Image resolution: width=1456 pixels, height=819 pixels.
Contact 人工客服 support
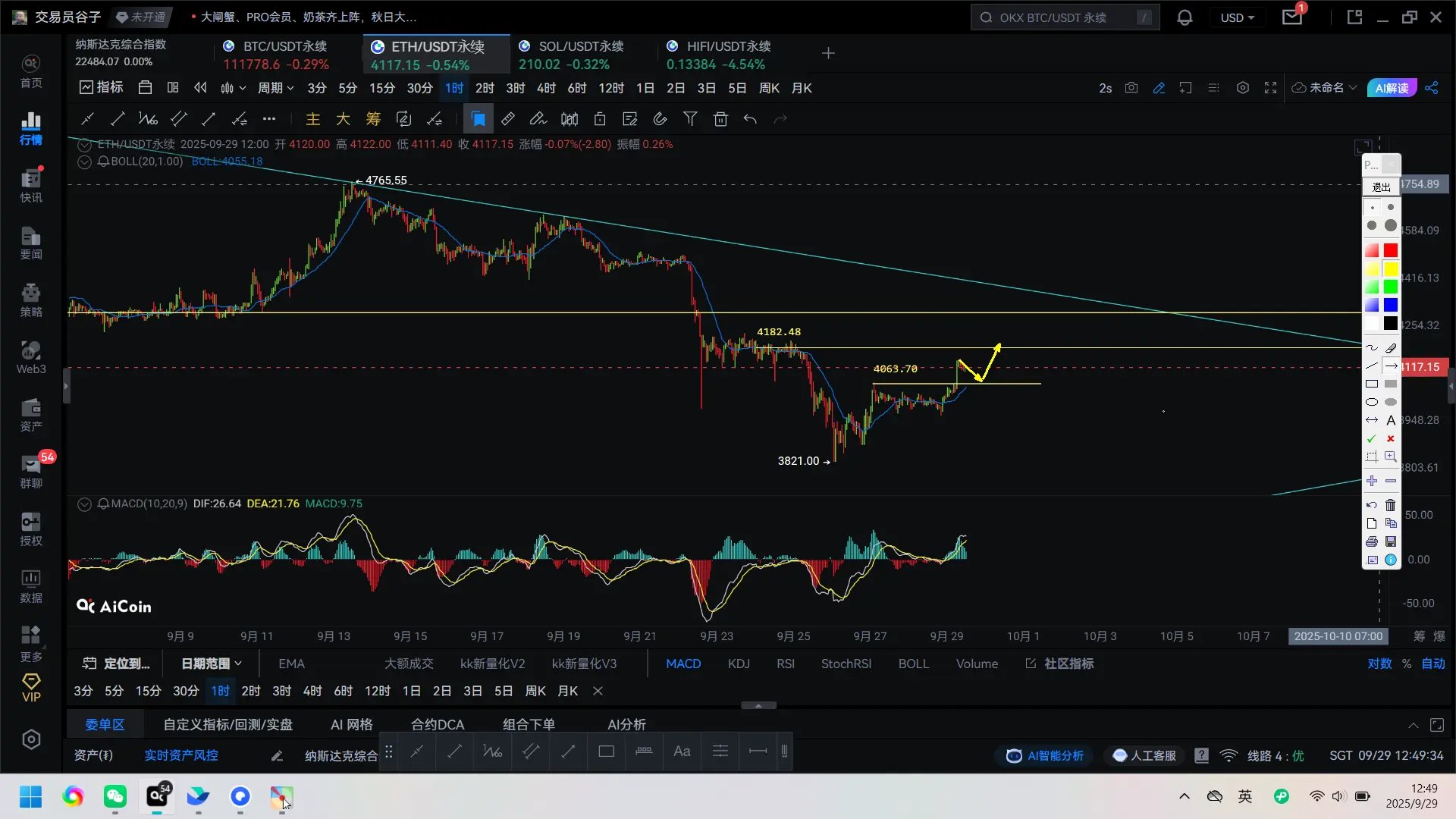pos(1144,755)
